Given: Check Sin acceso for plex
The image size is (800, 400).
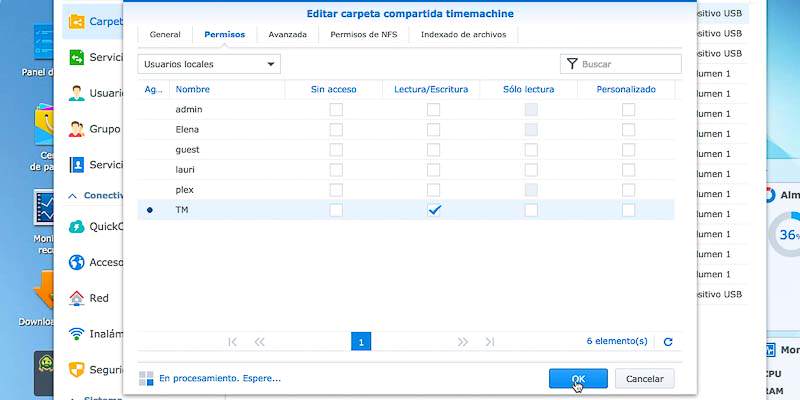Looking at the screenshot, I should [x=336, y=190].
